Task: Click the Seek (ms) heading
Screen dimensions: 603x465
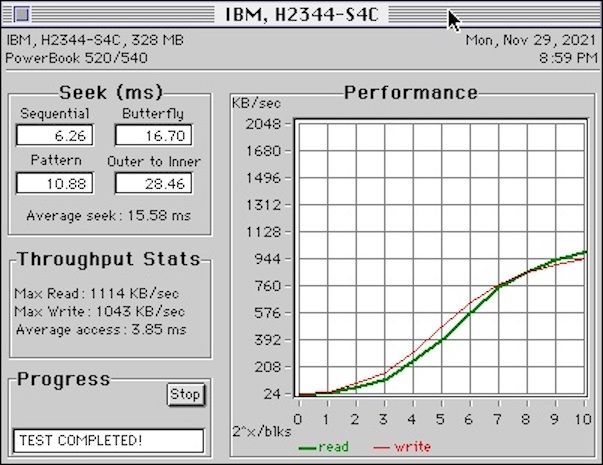Action: pyautogui.click(x=111, y=93)
